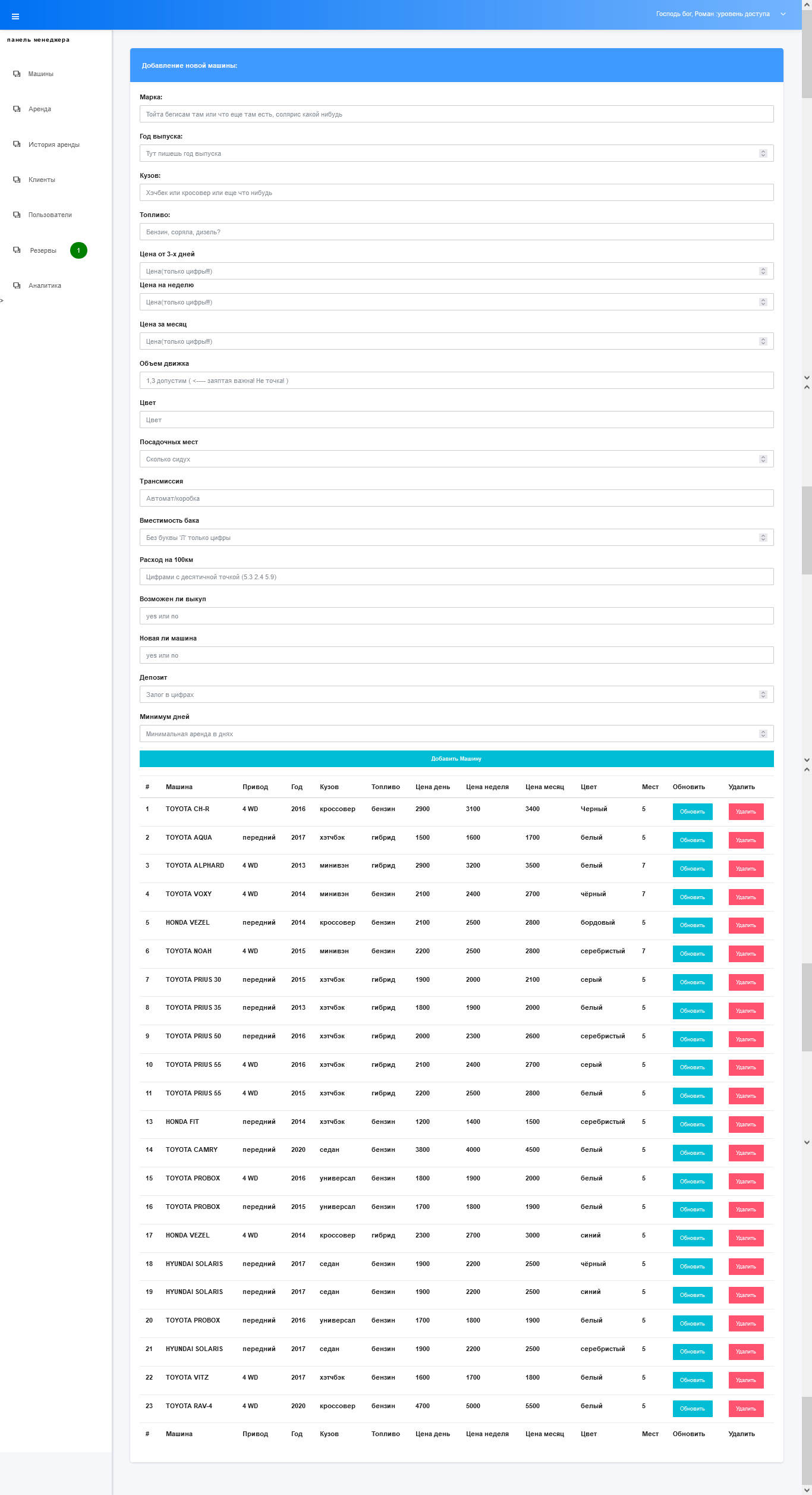The height and width of the screenshot is (1495, 812).
Task: Expand the user access level dropdown
Action: point(783,14)
